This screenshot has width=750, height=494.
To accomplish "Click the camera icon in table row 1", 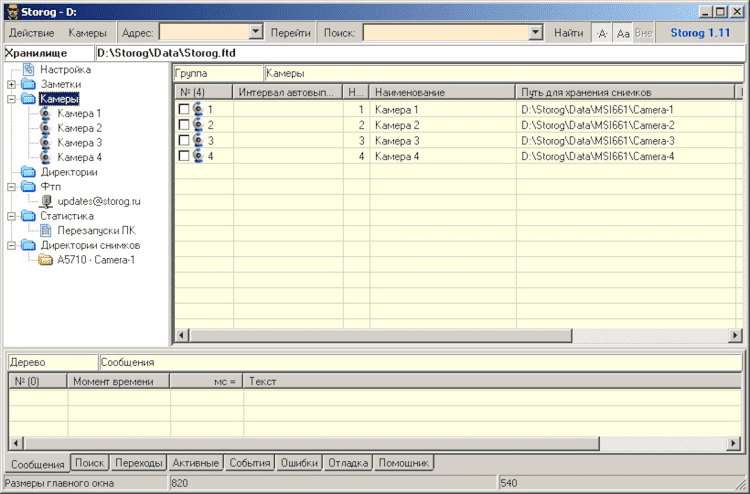I will [198, 110].
